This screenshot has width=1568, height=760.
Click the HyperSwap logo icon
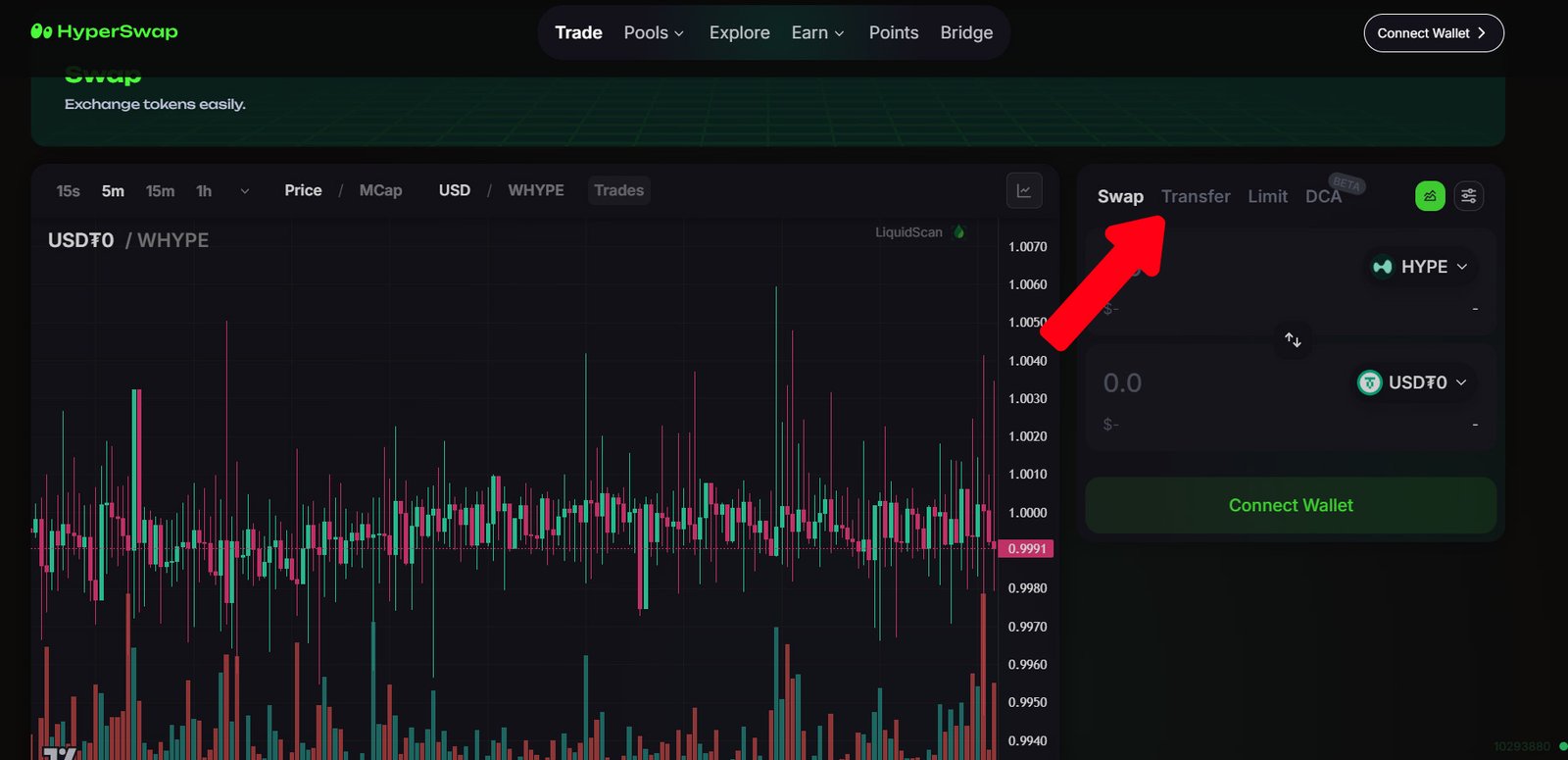[x=41, y=31]
